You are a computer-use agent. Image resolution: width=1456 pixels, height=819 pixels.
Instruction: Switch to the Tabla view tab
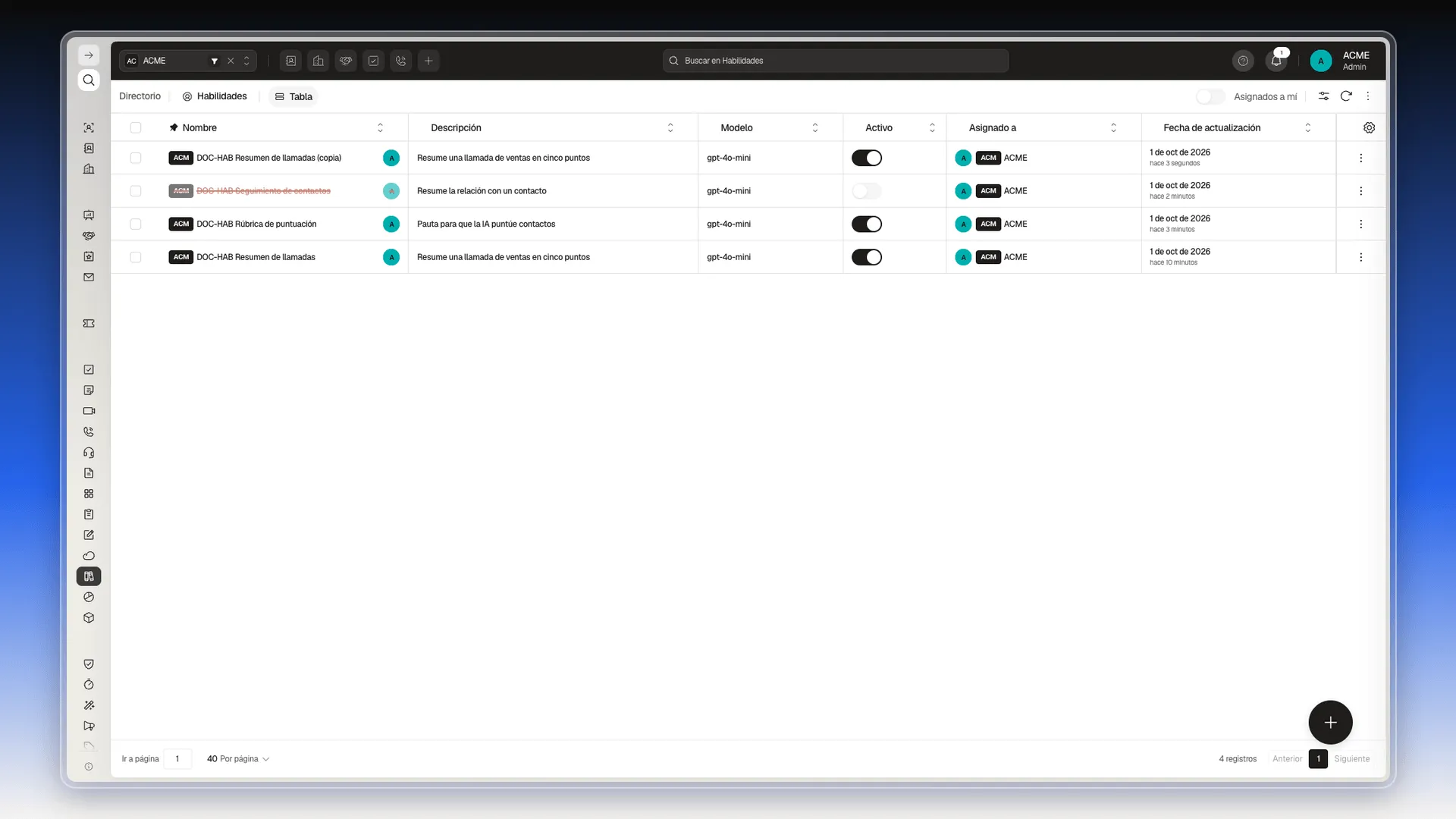click(x=293, y=96)
